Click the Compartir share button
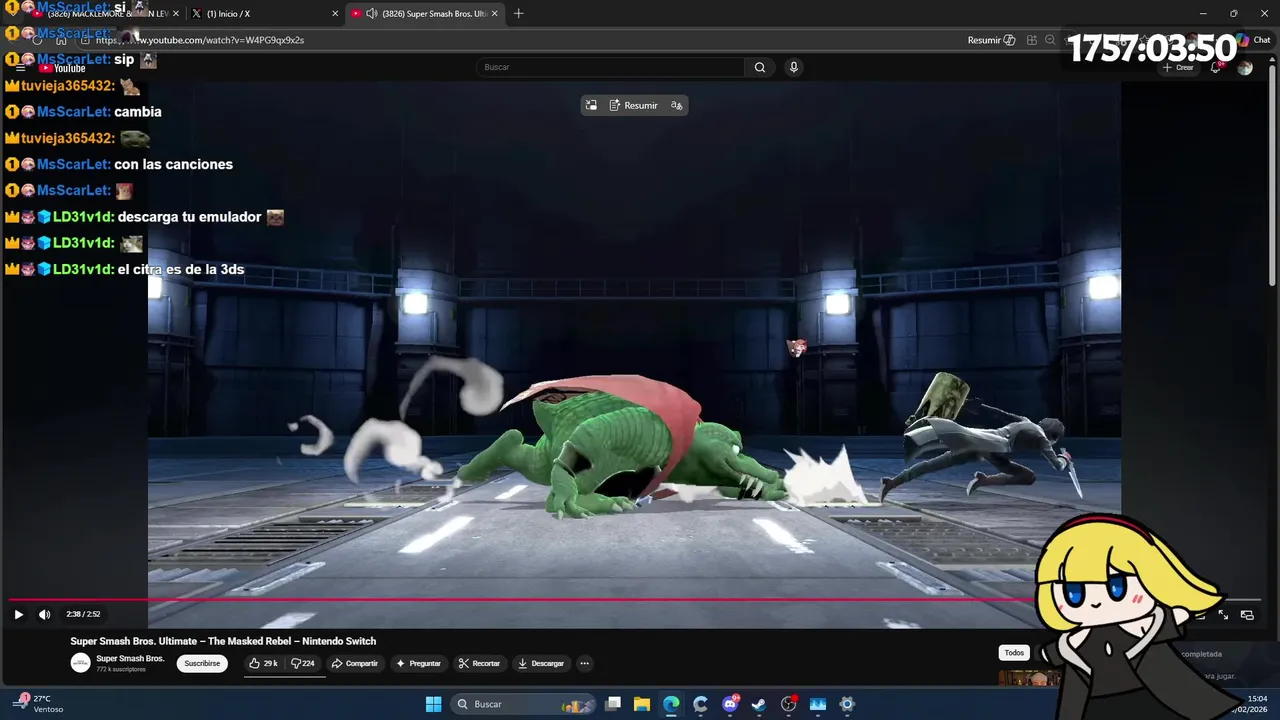 click(x=355, y=663)
